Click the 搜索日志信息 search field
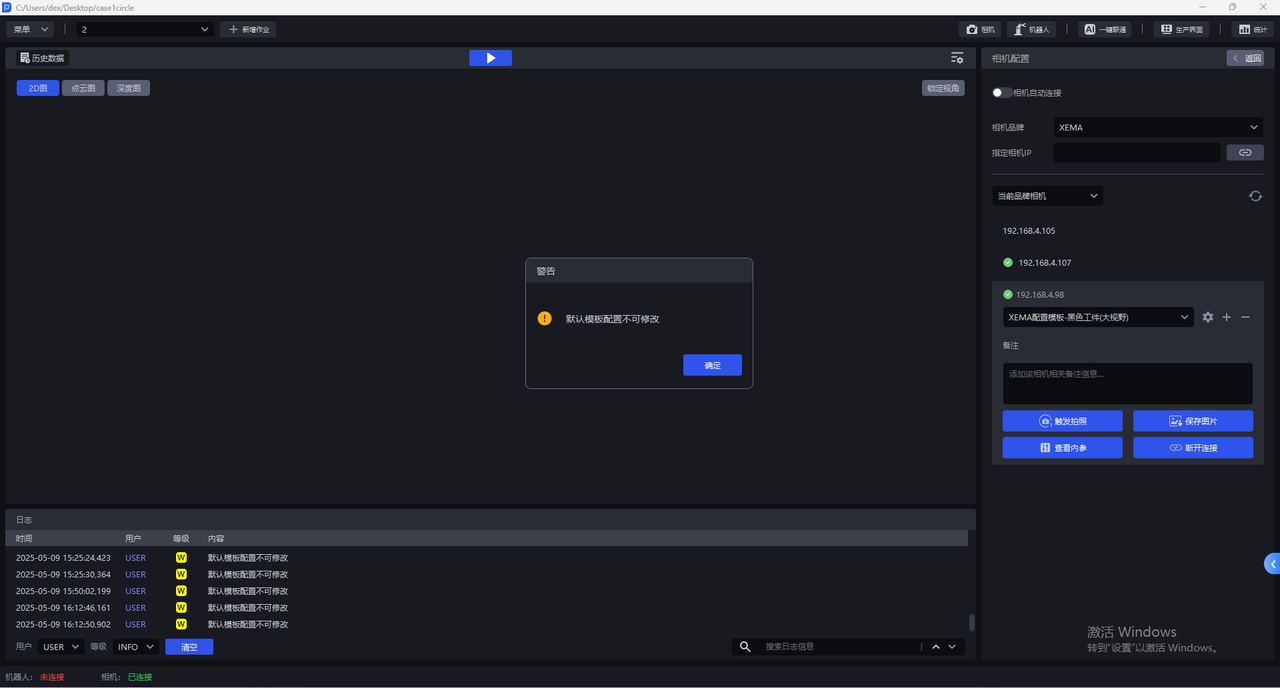Screen dimensions: 1280x688 [840, 647]
